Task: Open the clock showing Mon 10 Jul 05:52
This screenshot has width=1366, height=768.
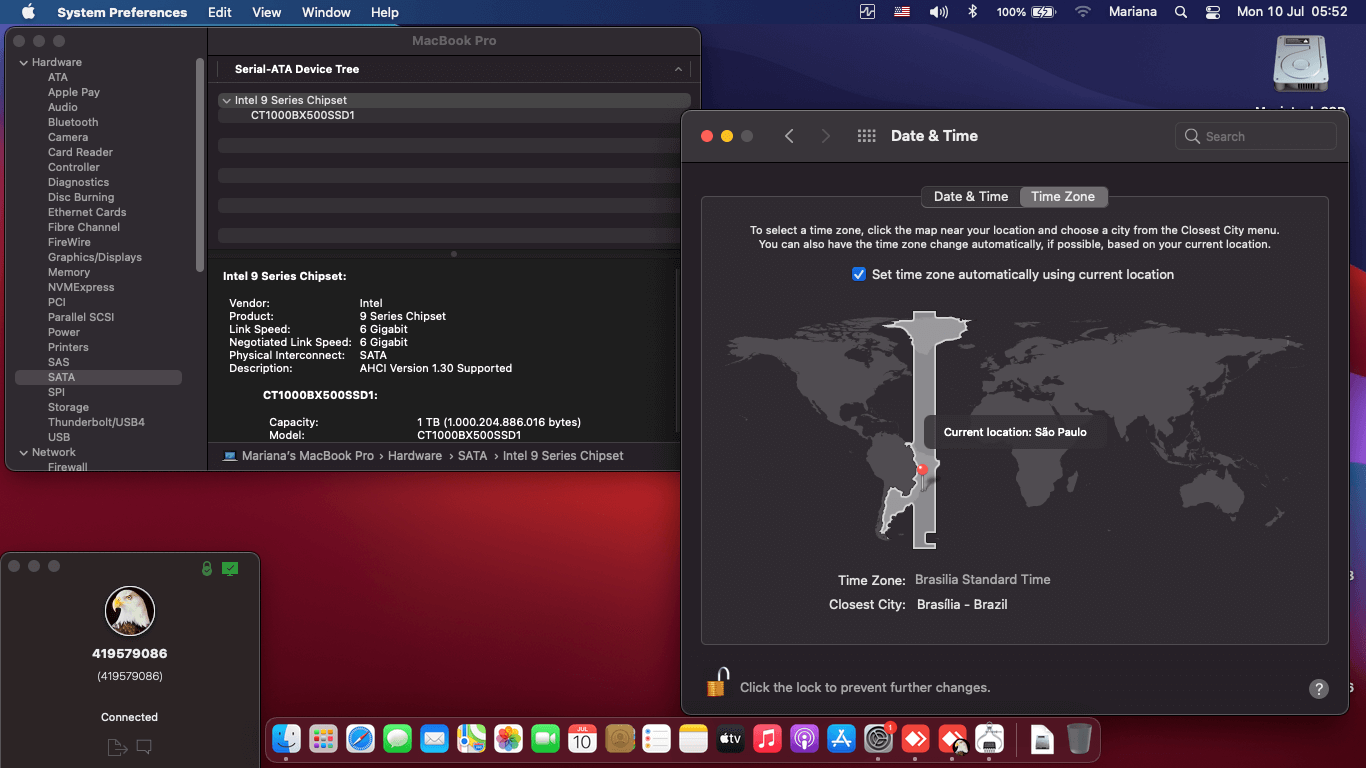Action: pos(1292,12)
